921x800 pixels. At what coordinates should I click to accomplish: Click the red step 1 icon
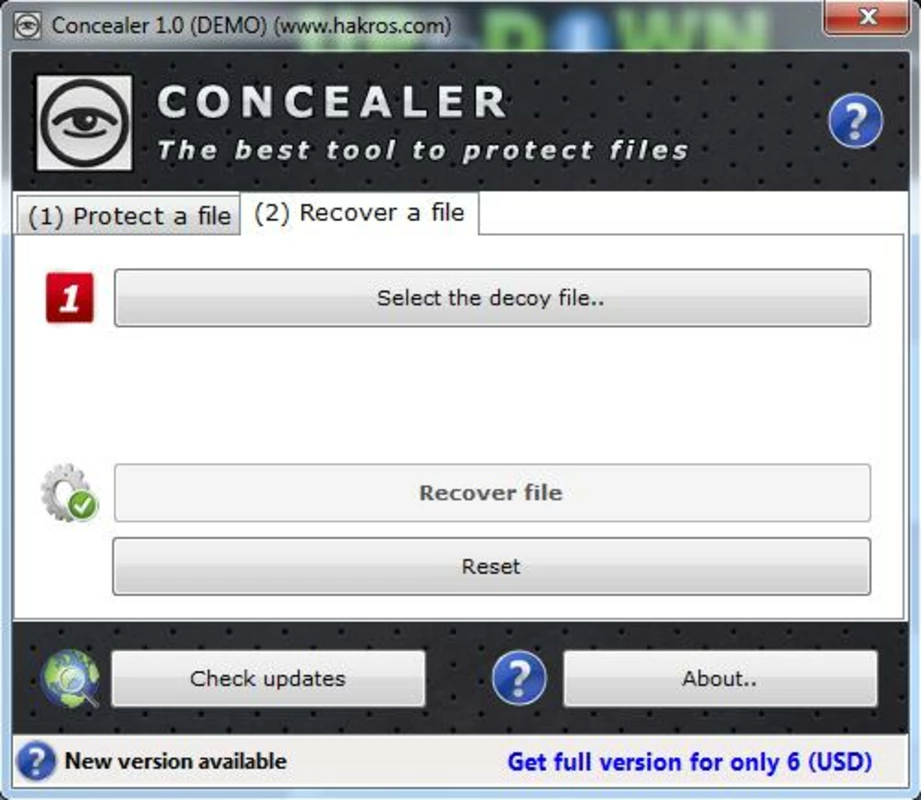[x=70, y=298]
